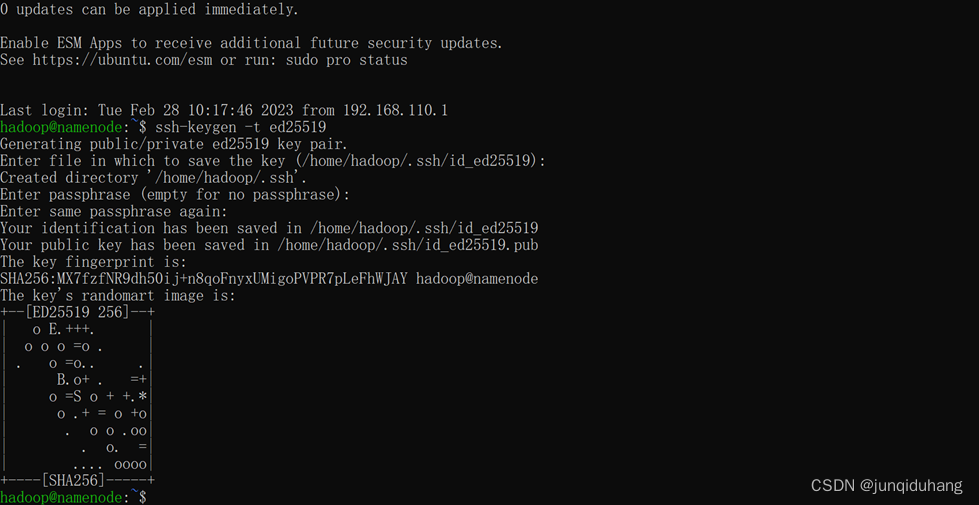Click the '0 updates can be applied' line

149,9
